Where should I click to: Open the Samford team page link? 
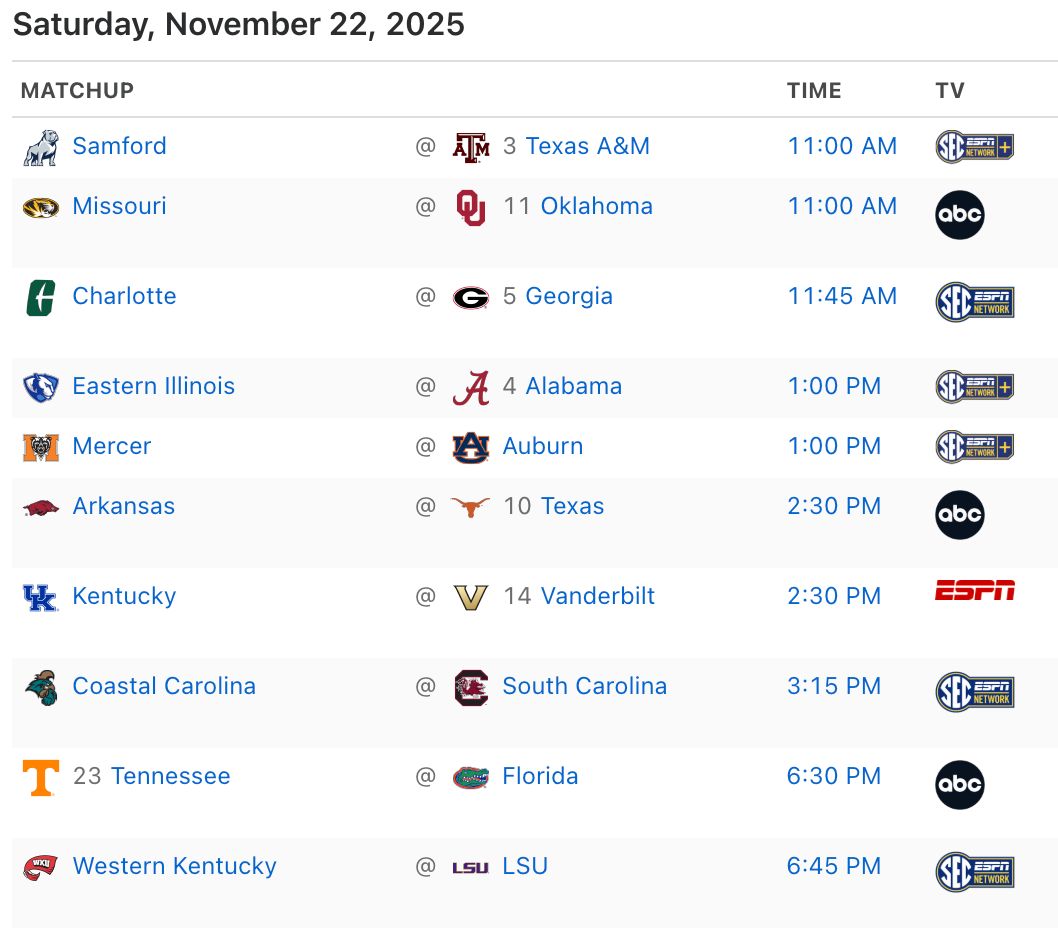pos(119,146)
